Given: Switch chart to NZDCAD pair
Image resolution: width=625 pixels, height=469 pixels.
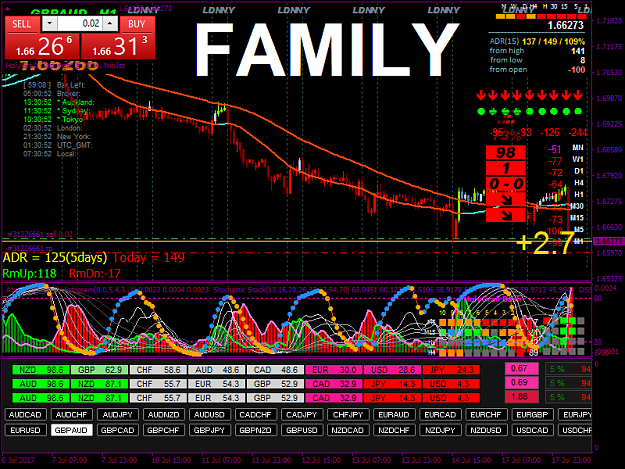Looking at the screenshot, I should (348, 430).
